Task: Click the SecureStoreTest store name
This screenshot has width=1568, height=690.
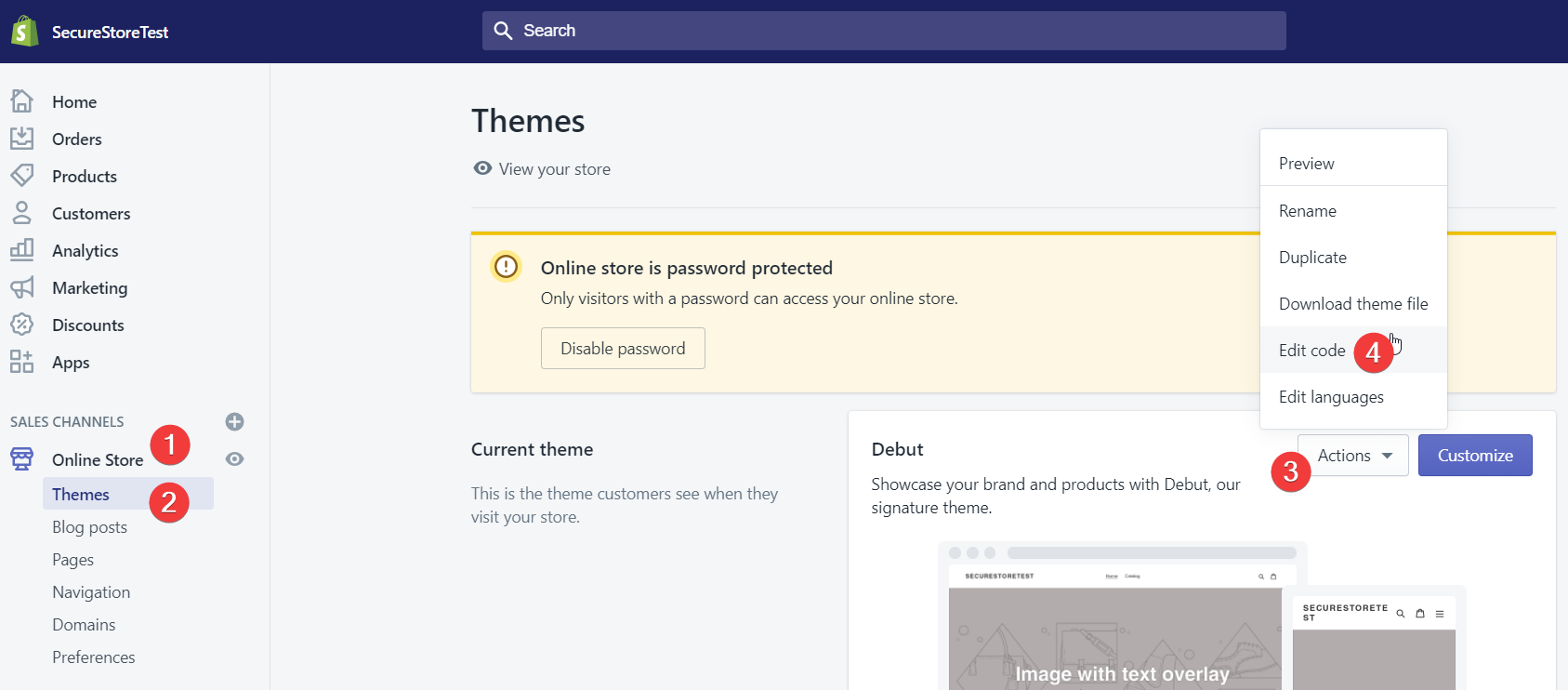Action: point(110,32)
